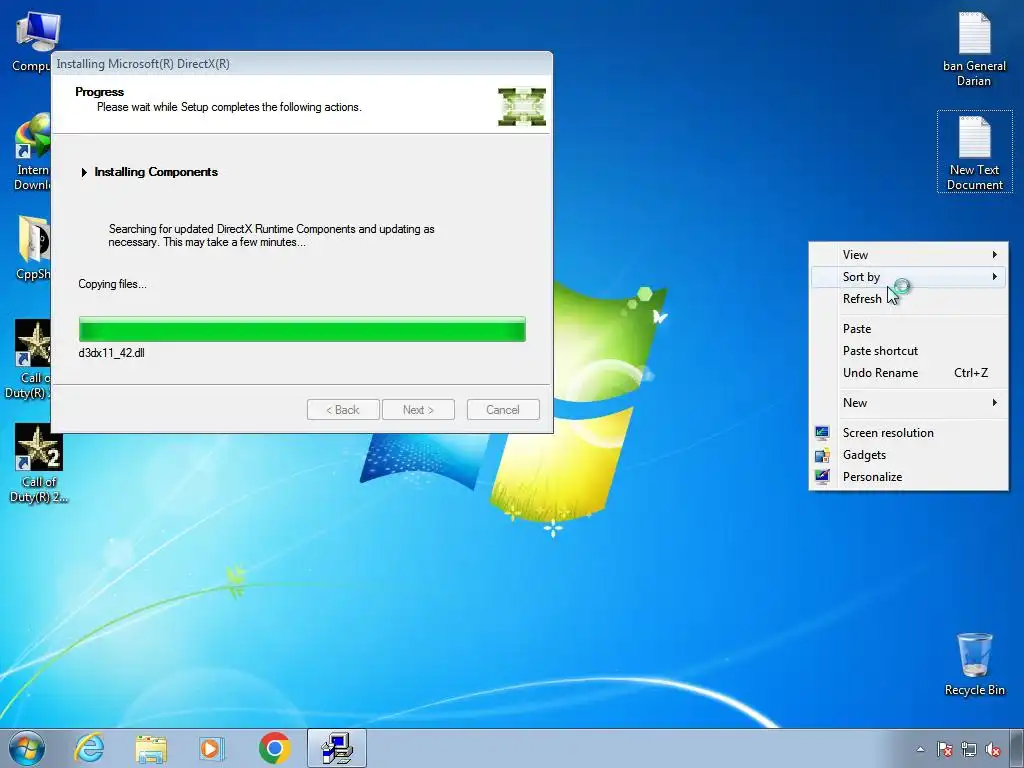
Task: Select the New Text Document icon
Action: pos(974,152)
